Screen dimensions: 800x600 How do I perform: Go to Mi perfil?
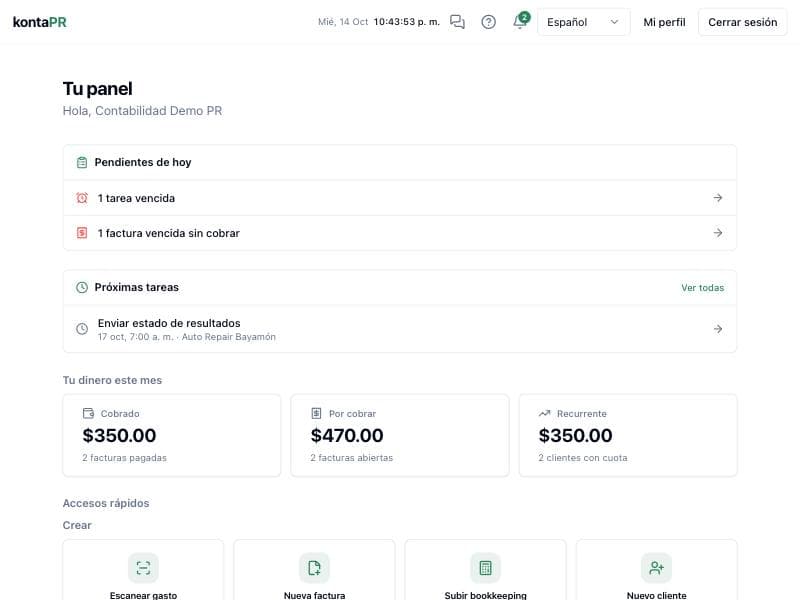pyautogui.click(x=664, y=22)
